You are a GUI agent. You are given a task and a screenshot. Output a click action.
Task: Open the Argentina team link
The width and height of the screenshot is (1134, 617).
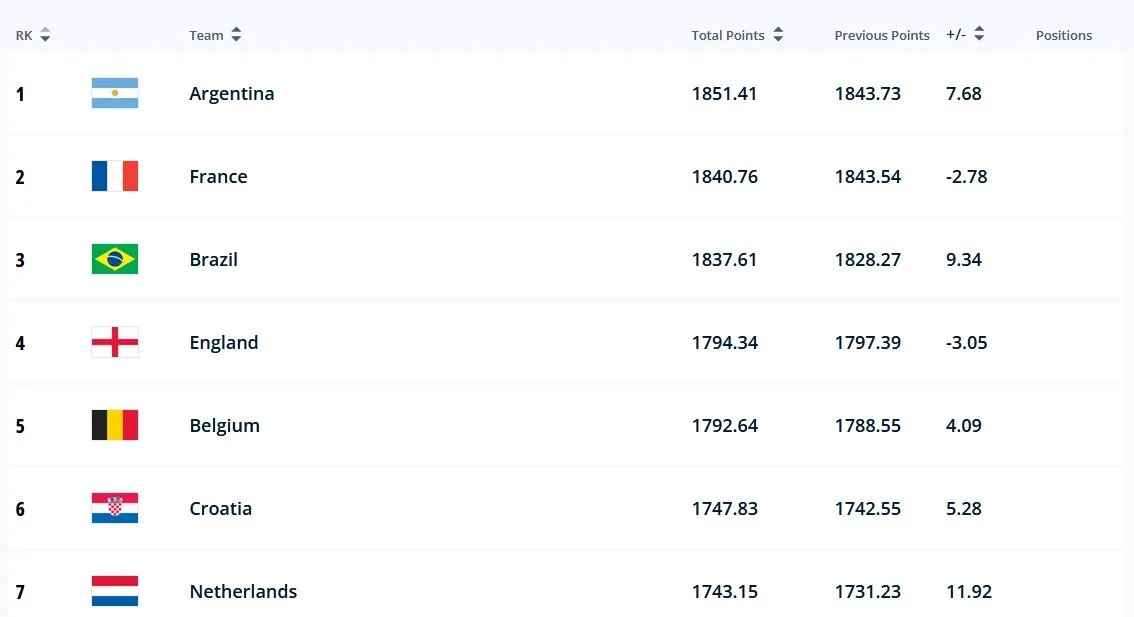tap(231, 93)
